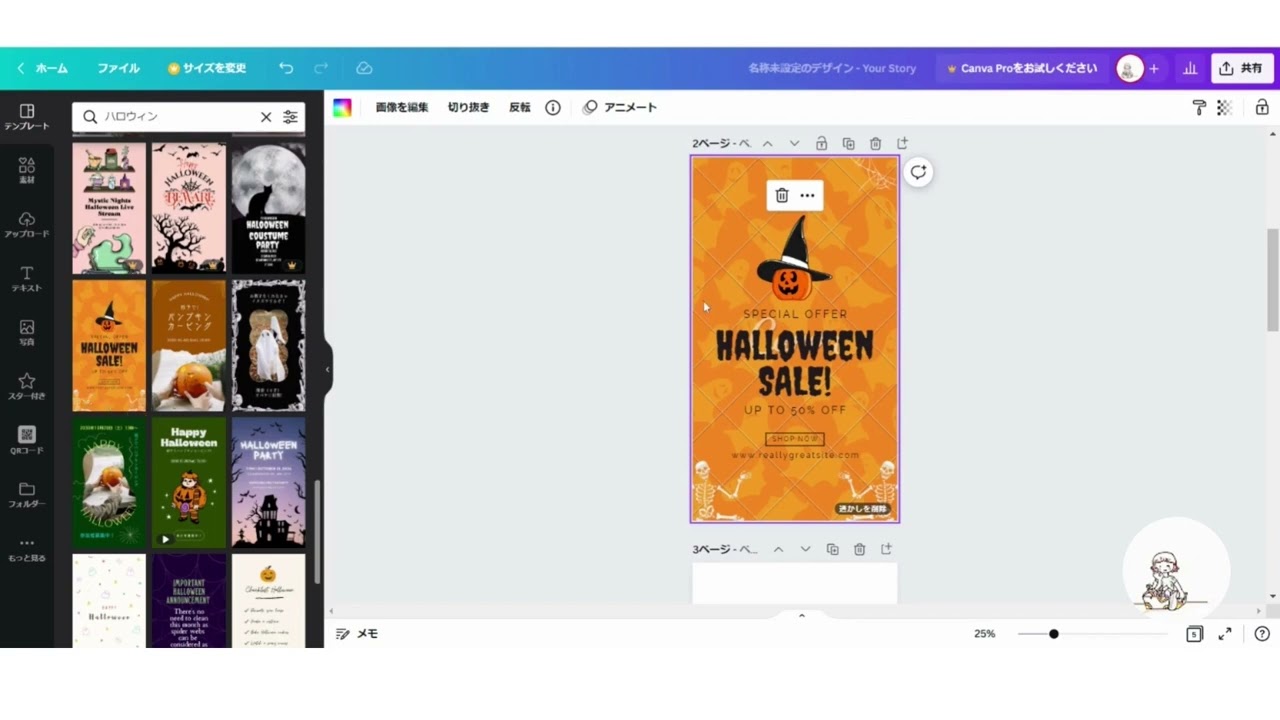
Task: Open grid view page counter icon
Action: (1194, 634)
